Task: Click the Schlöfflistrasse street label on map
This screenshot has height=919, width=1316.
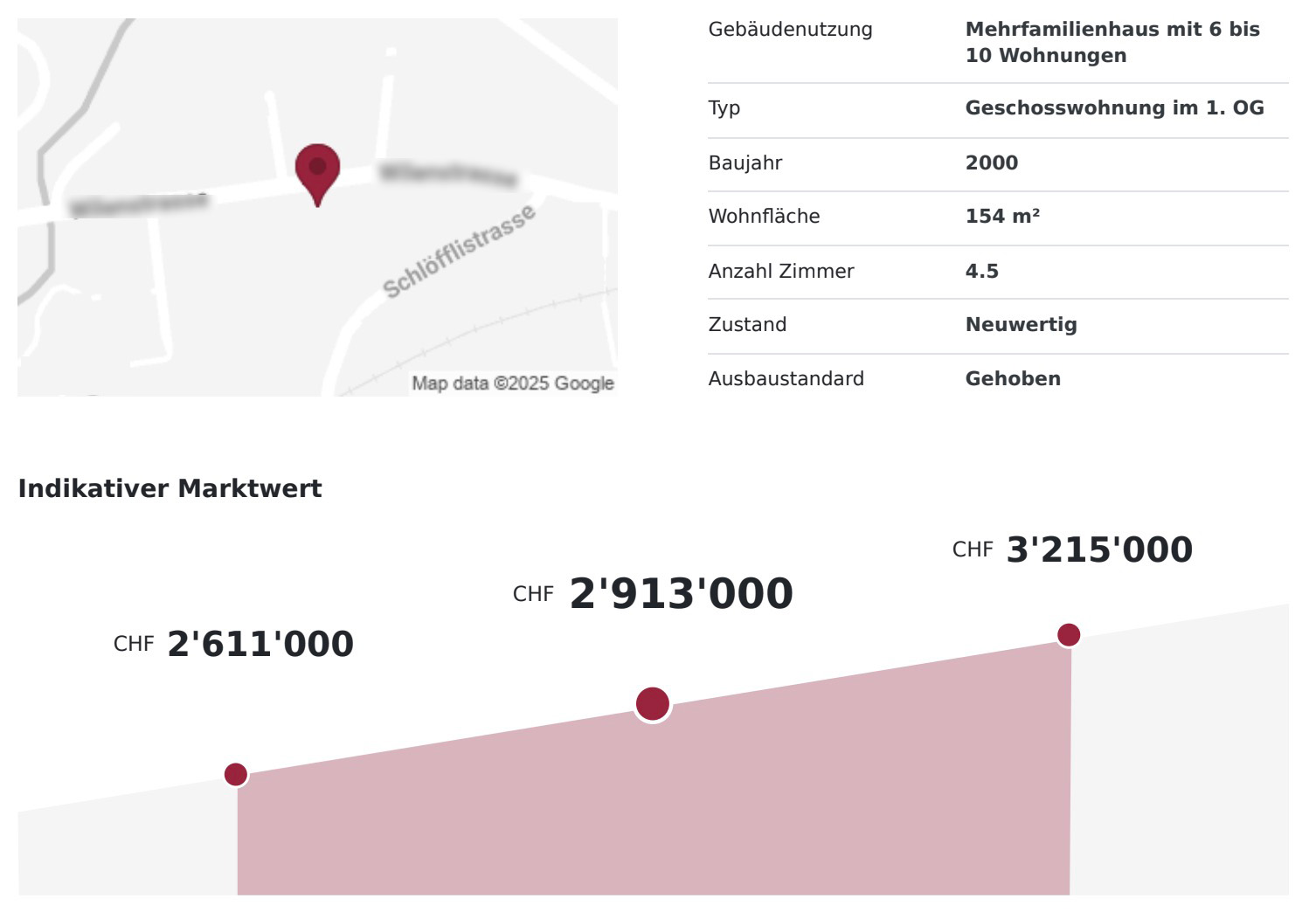Action: click(x=459, y=252)
